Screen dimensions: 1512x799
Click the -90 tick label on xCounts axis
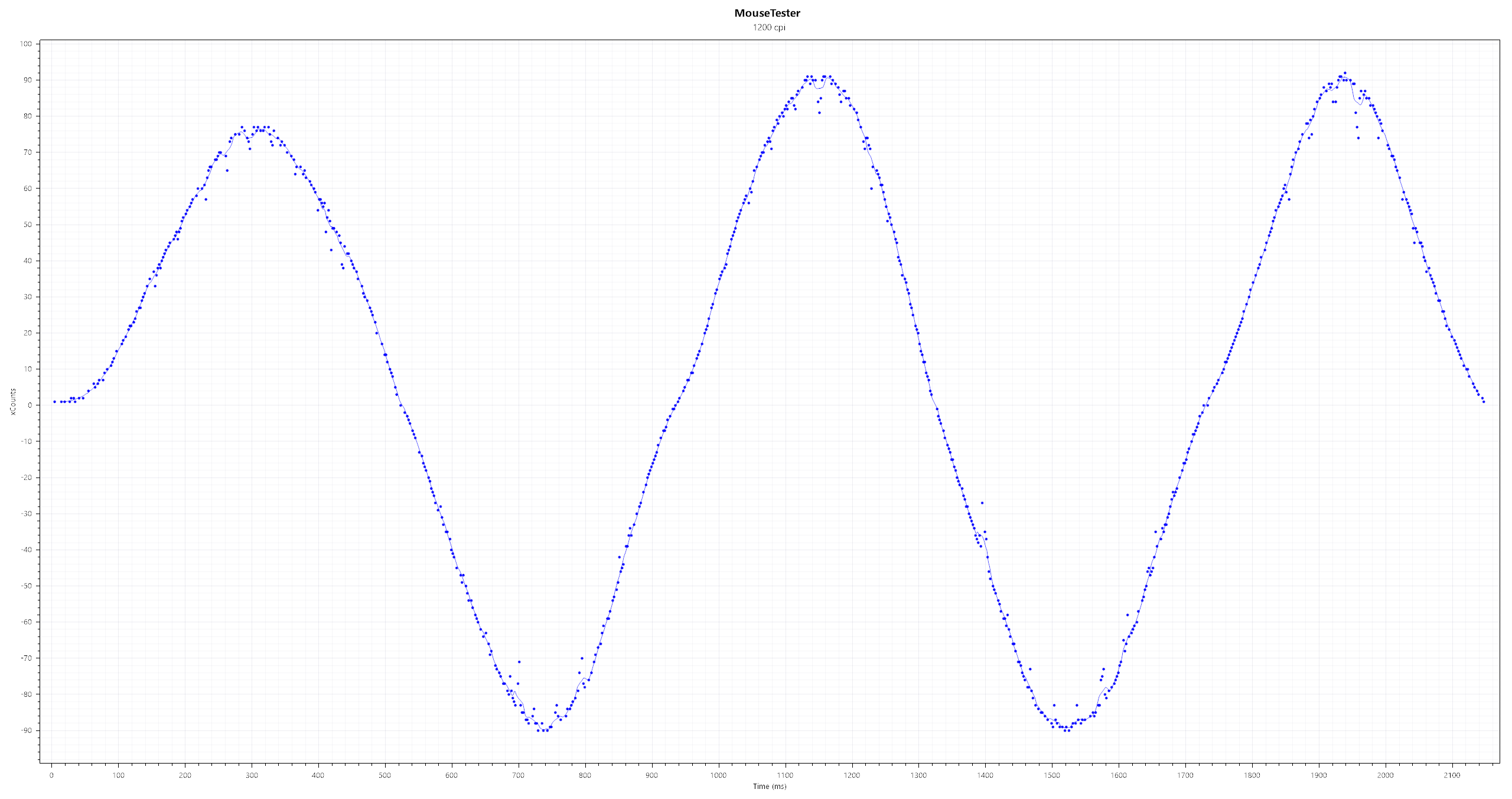[27, 730]
